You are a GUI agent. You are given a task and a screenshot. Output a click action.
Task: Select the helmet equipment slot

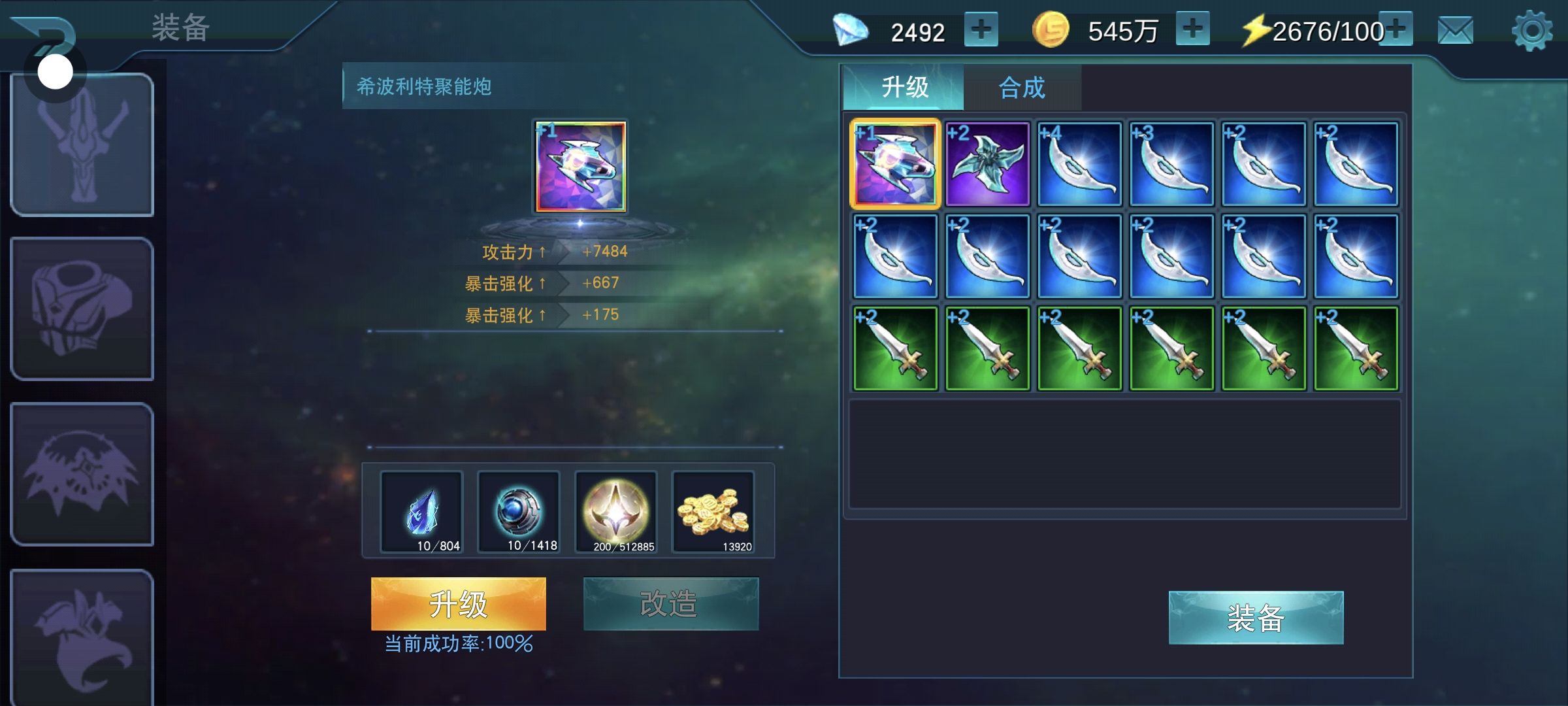point(82,144)
